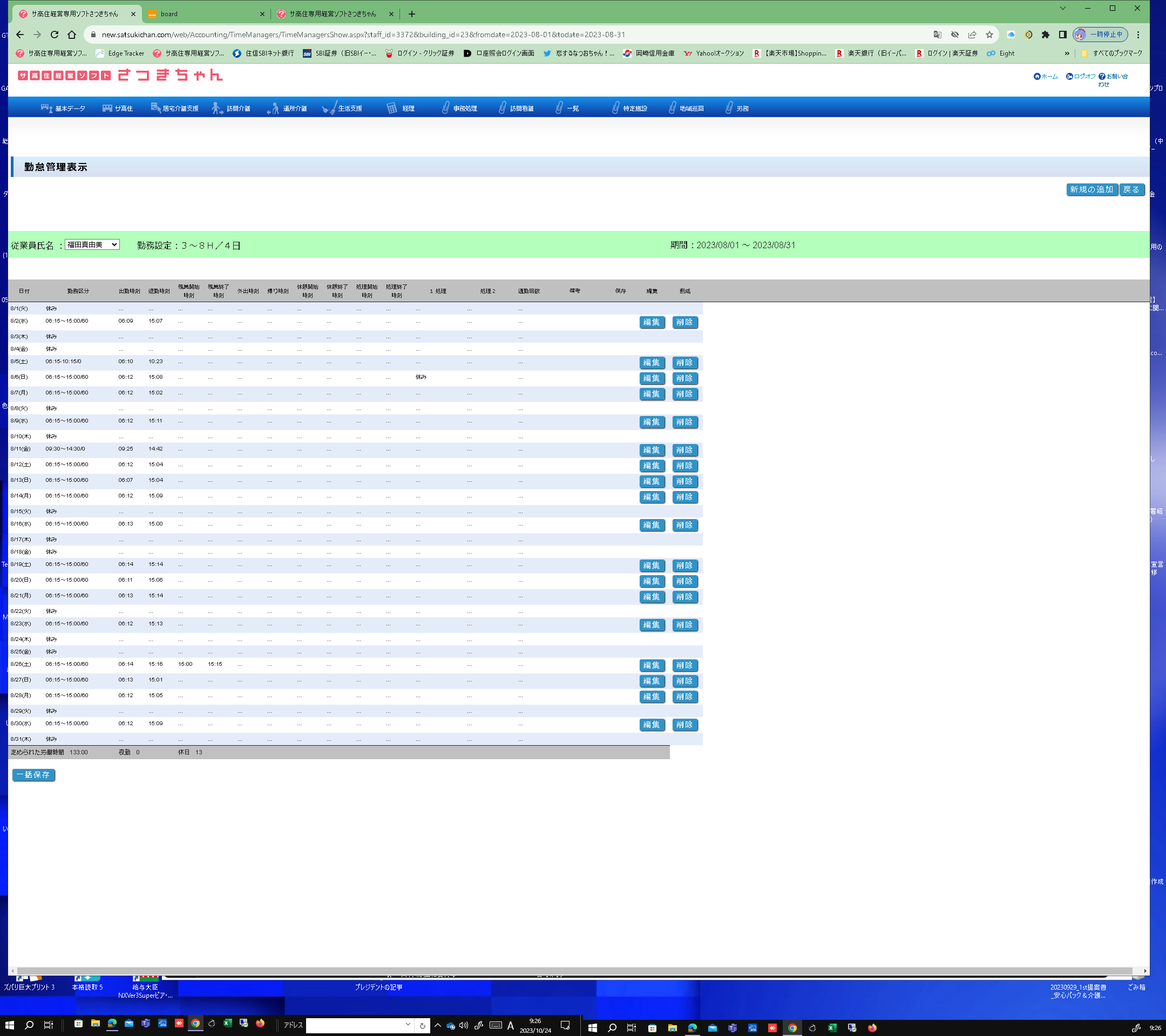Click the horizontal scrollbar at page bottom

pyautogui.click(x=571, y=970)
